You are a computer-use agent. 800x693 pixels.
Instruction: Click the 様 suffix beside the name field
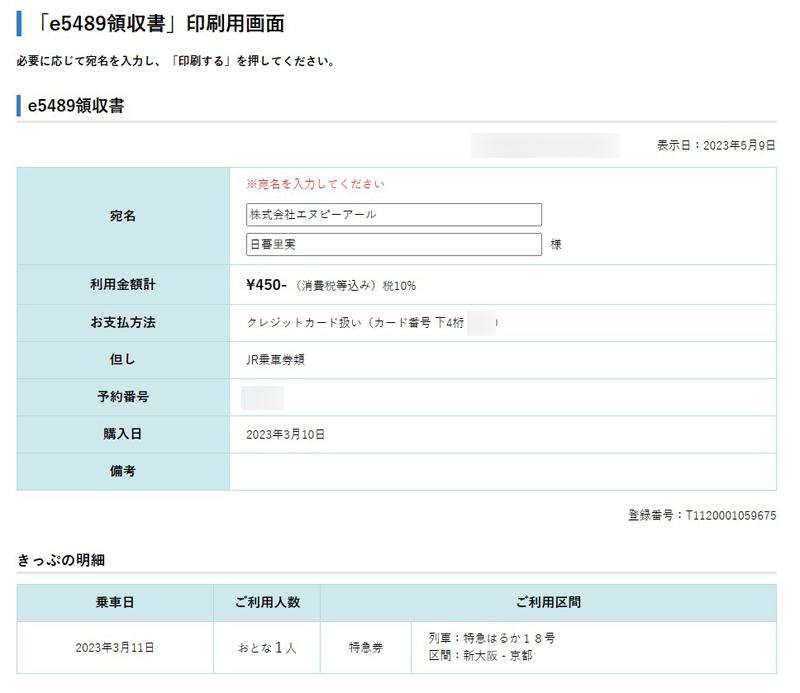tap(556, 245)
